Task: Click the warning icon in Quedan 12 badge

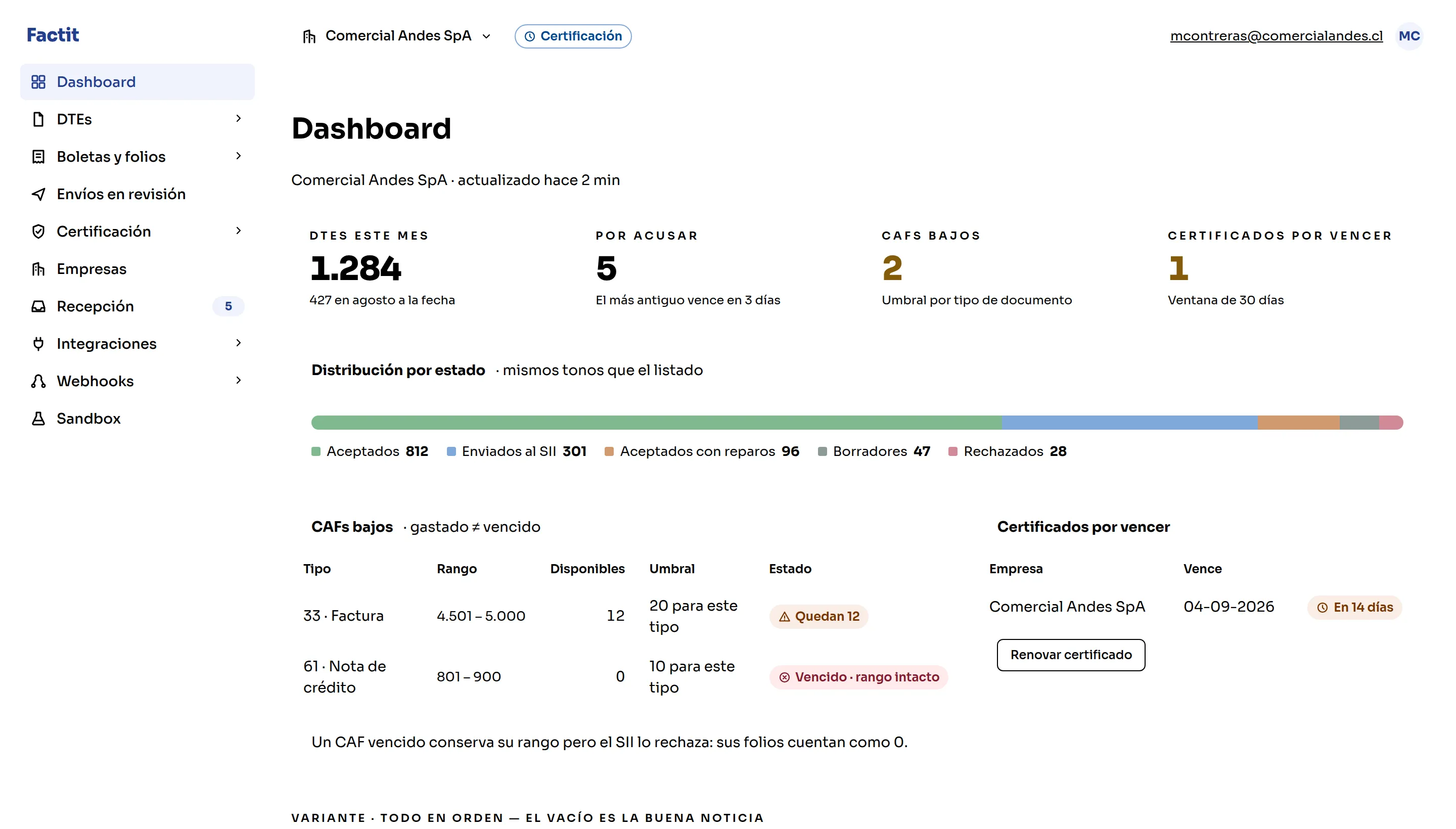Action: point(784,617)
